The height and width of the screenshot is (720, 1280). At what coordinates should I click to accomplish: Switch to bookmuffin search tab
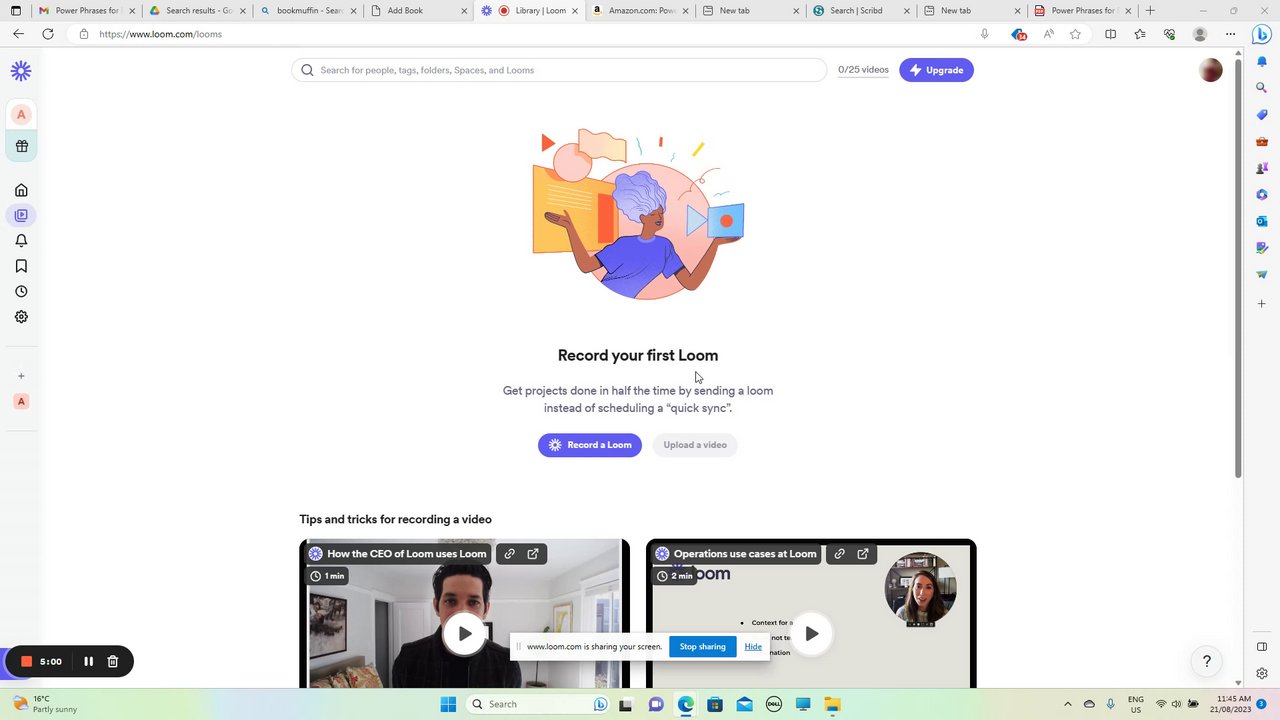[308, 11]
